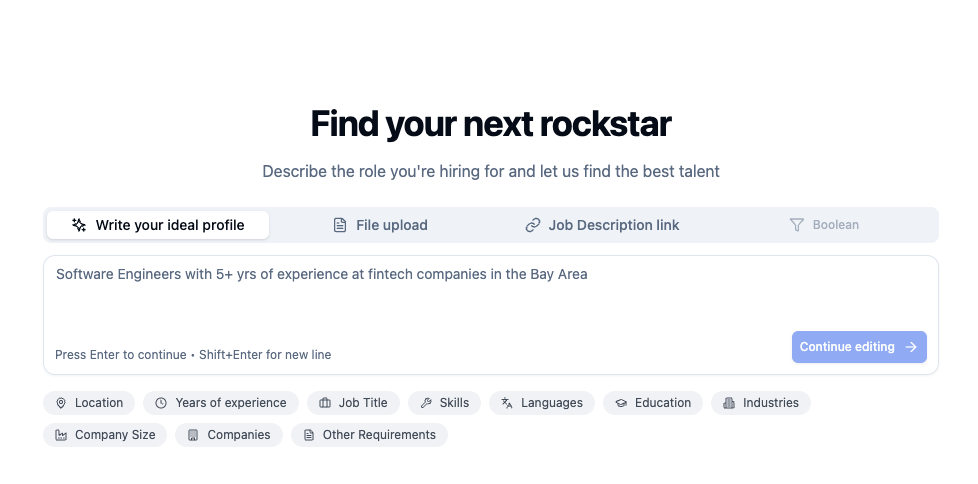The image size is (978, 484).
Task: Click the briefcase icon on Job Title
Action: [x=325, y=403]
